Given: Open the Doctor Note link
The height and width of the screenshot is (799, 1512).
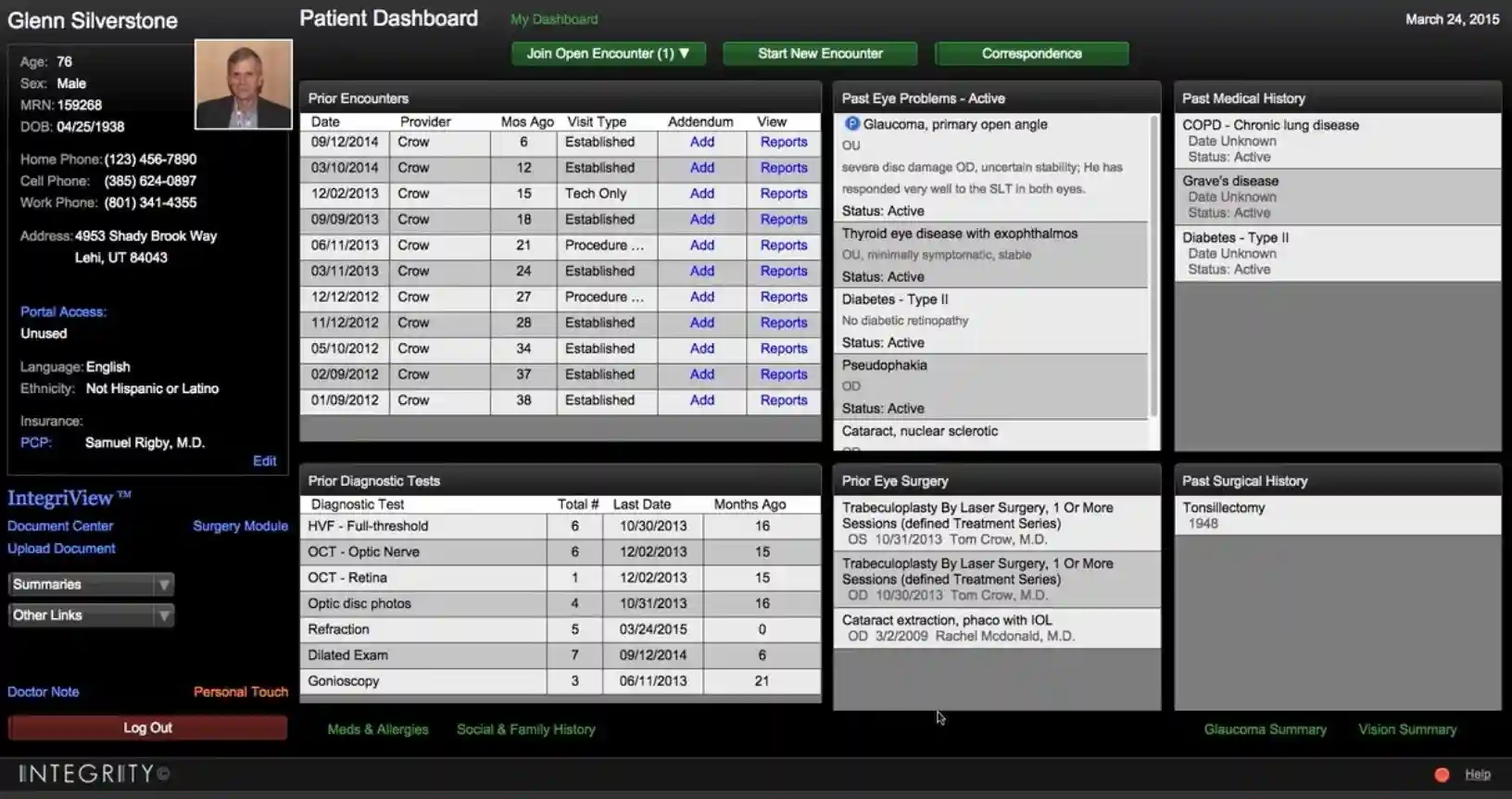Looking at the screenshot, I should pyautogui.click(x=43, y=691).
